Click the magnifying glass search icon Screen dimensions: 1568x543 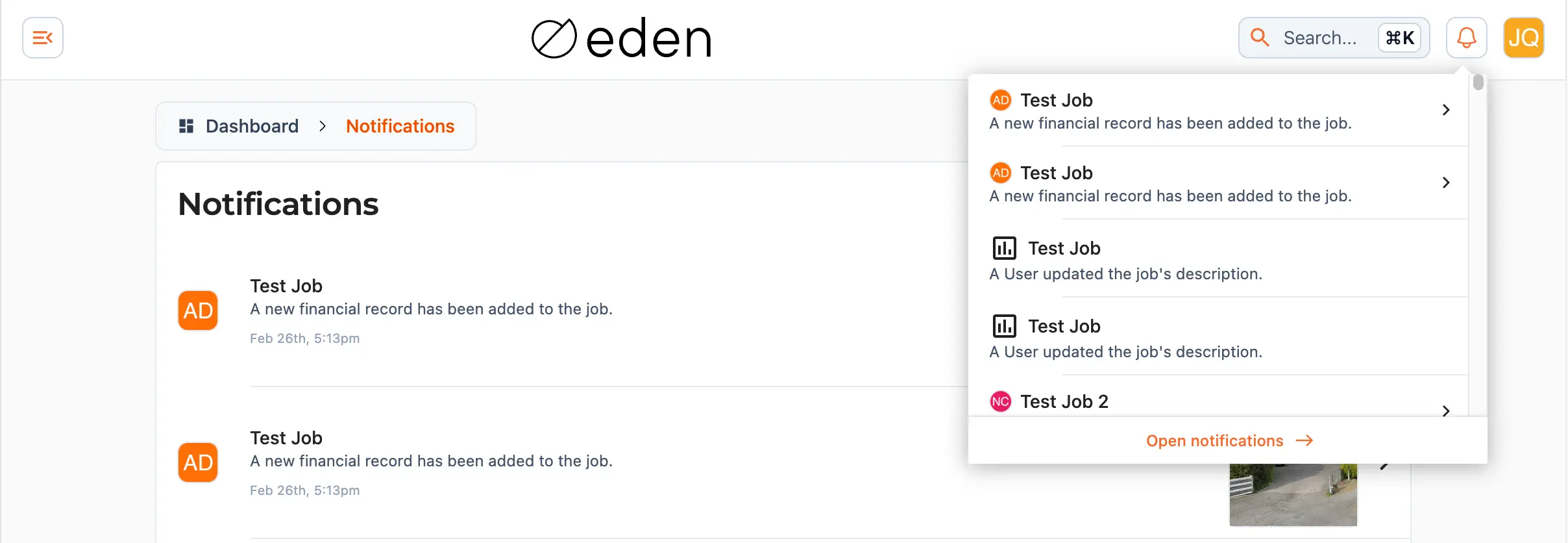[1260, 38]
